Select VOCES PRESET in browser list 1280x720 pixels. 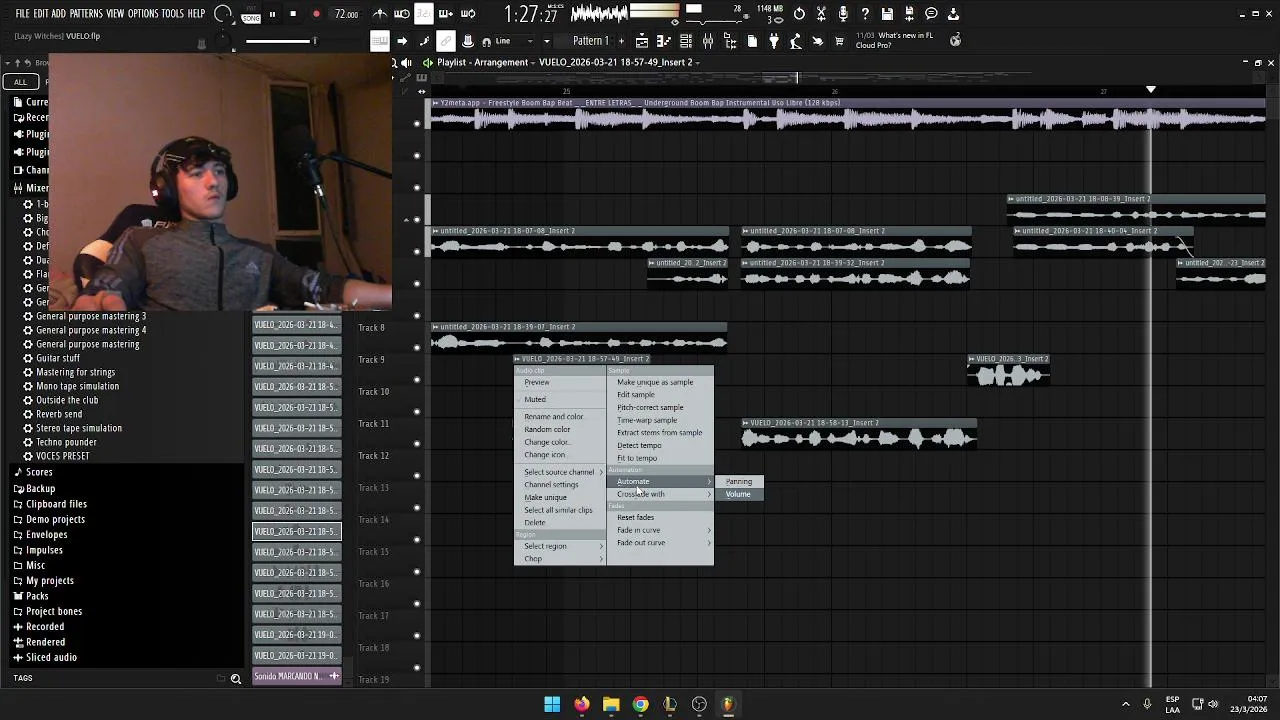62,456
